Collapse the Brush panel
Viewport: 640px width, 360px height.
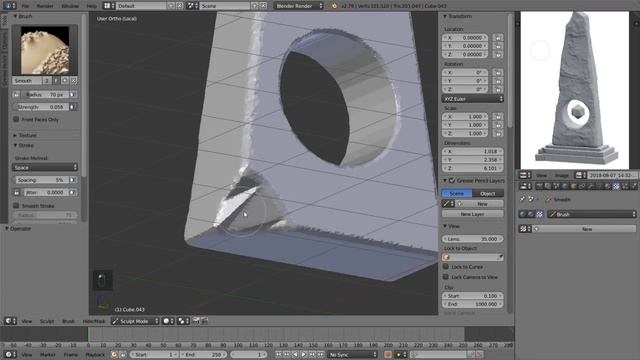tap(16, 16)
